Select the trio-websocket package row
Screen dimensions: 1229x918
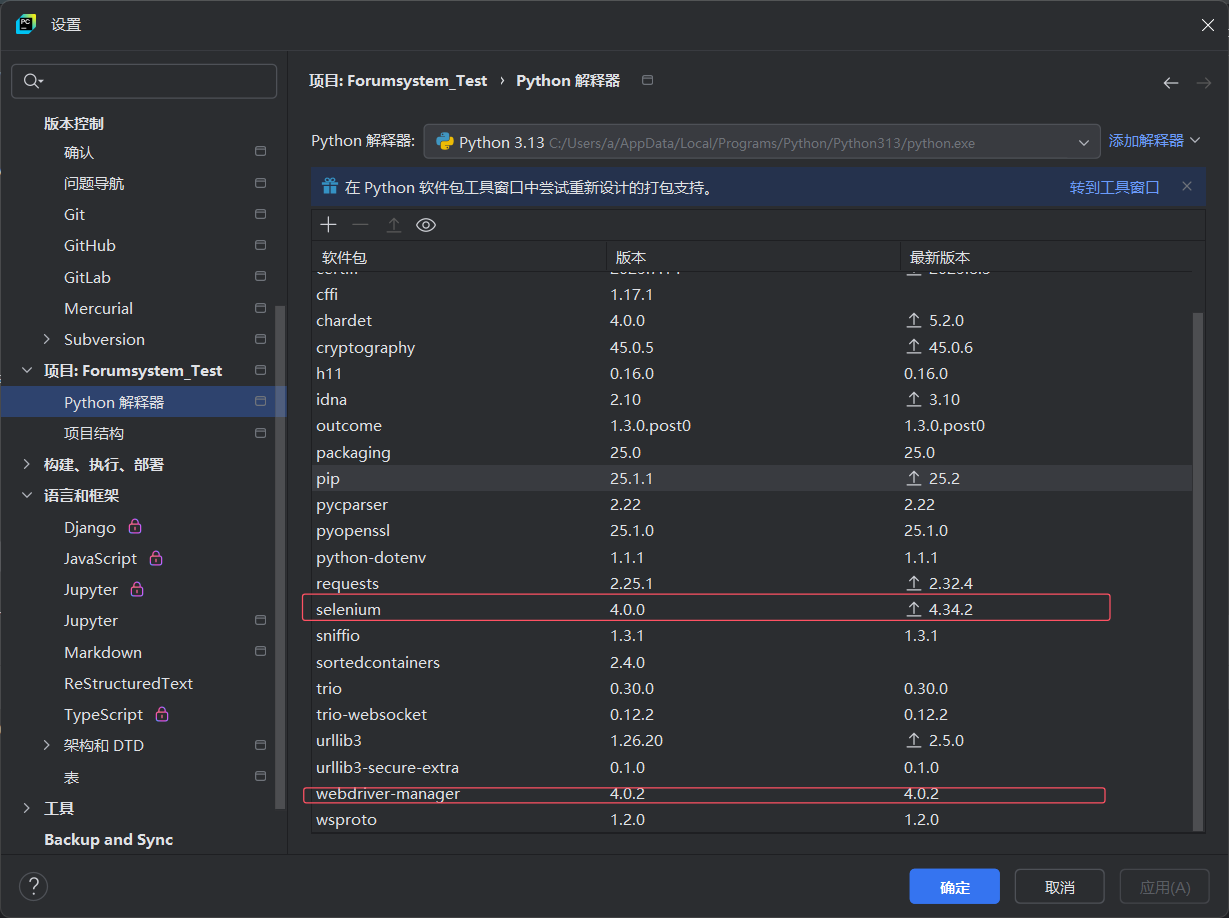[x=751, y=714]
